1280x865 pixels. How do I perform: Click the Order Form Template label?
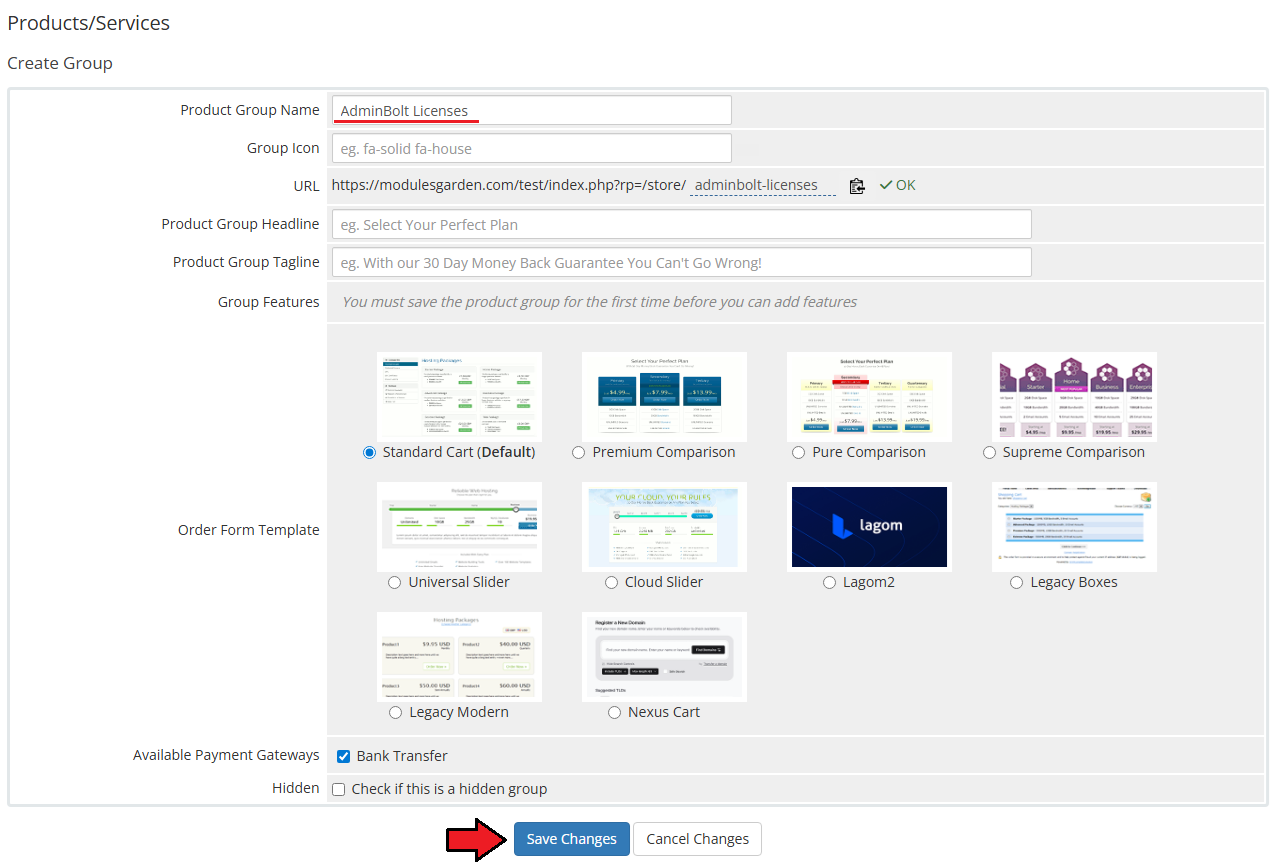click(249, 530)
